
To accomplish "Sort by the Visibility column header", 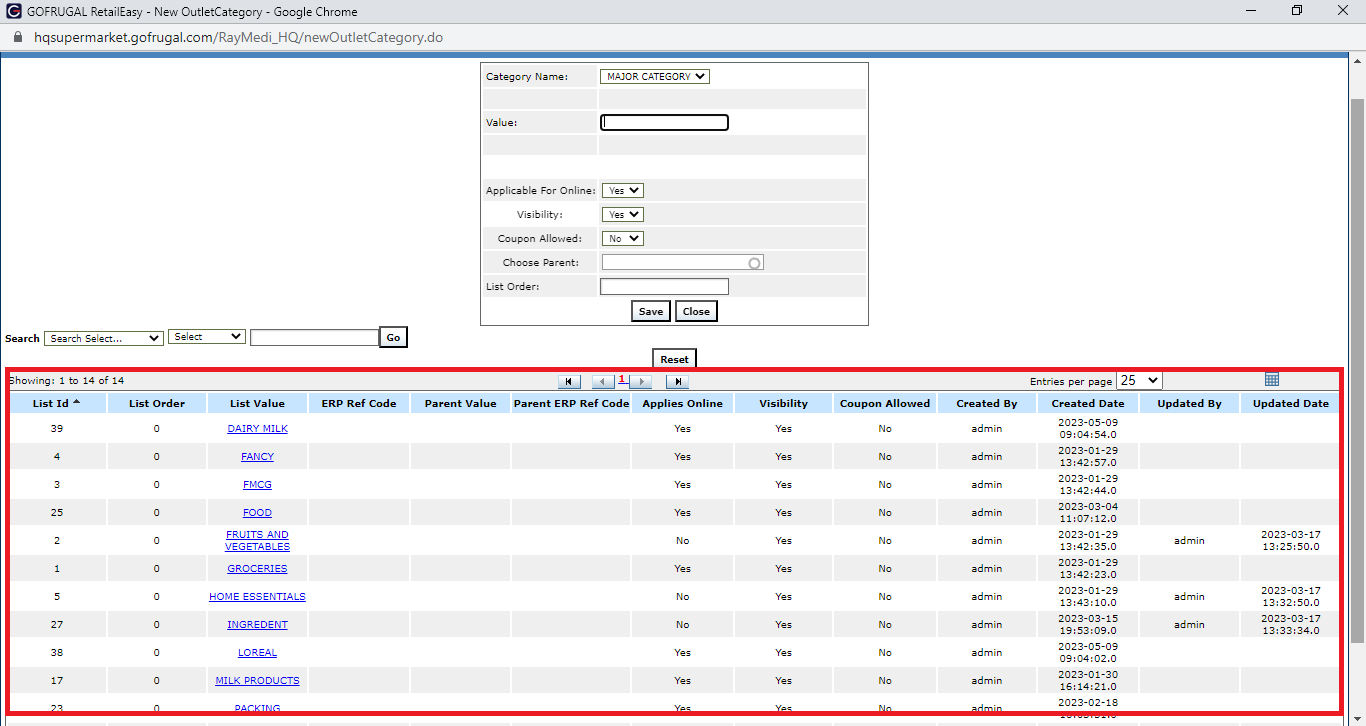I will tap(783, 404).
